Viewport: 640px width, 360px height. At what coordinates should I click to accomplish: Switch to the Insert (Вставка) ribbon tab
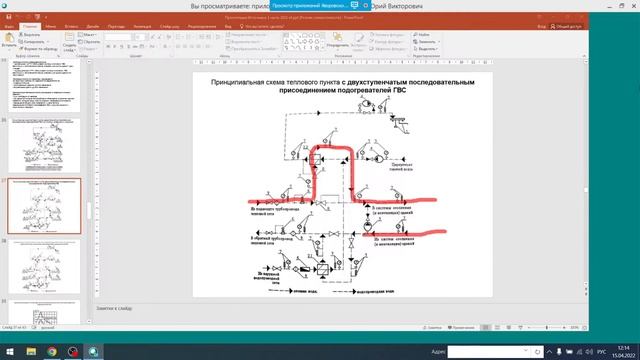pyautogui.click(x=71, y=27)
